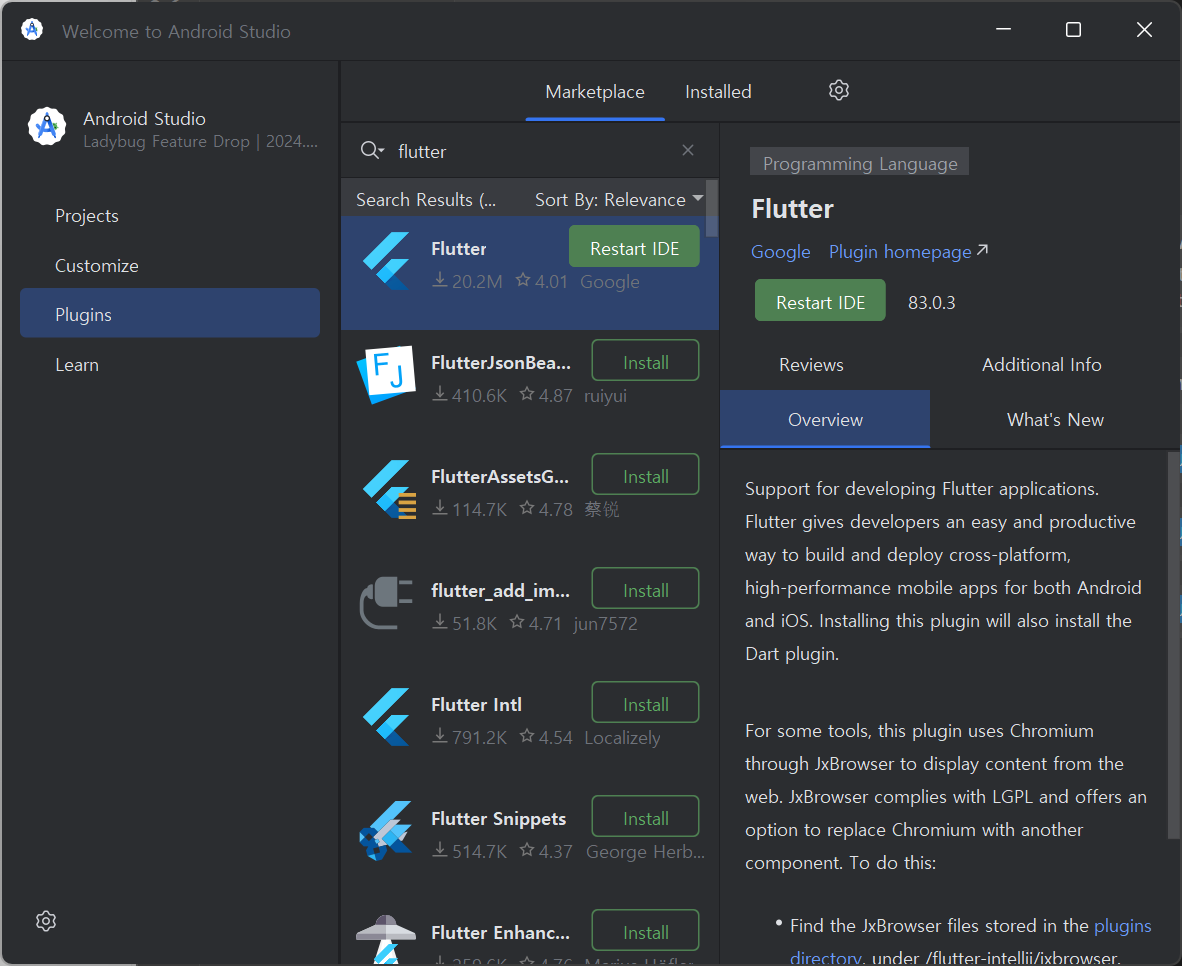Click the Localizely vendor name
1182x966 pixels.
pos(622,738)
